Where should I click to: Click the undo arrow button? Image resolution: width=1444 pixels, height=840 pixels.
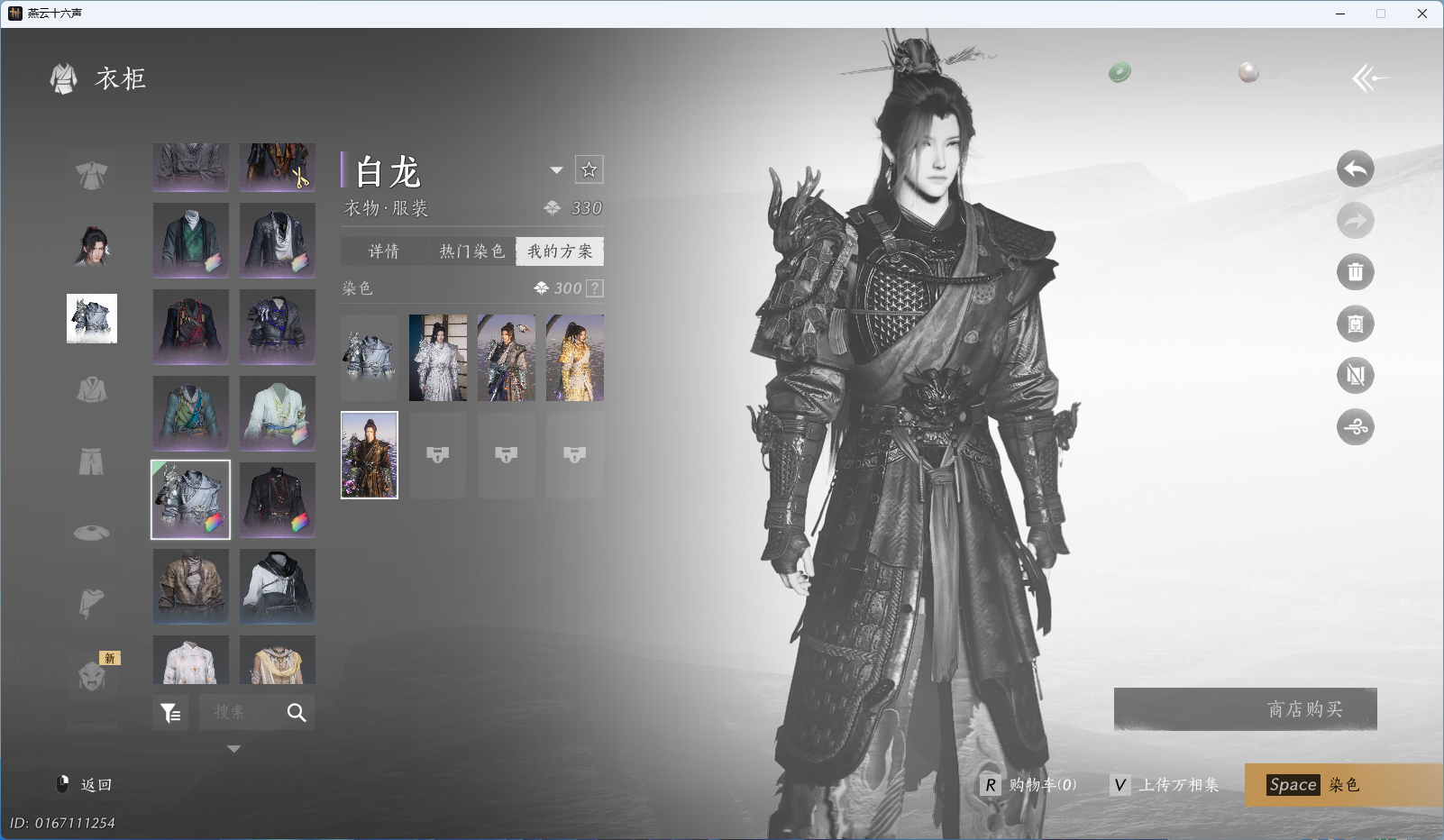tap(1355, 169)
